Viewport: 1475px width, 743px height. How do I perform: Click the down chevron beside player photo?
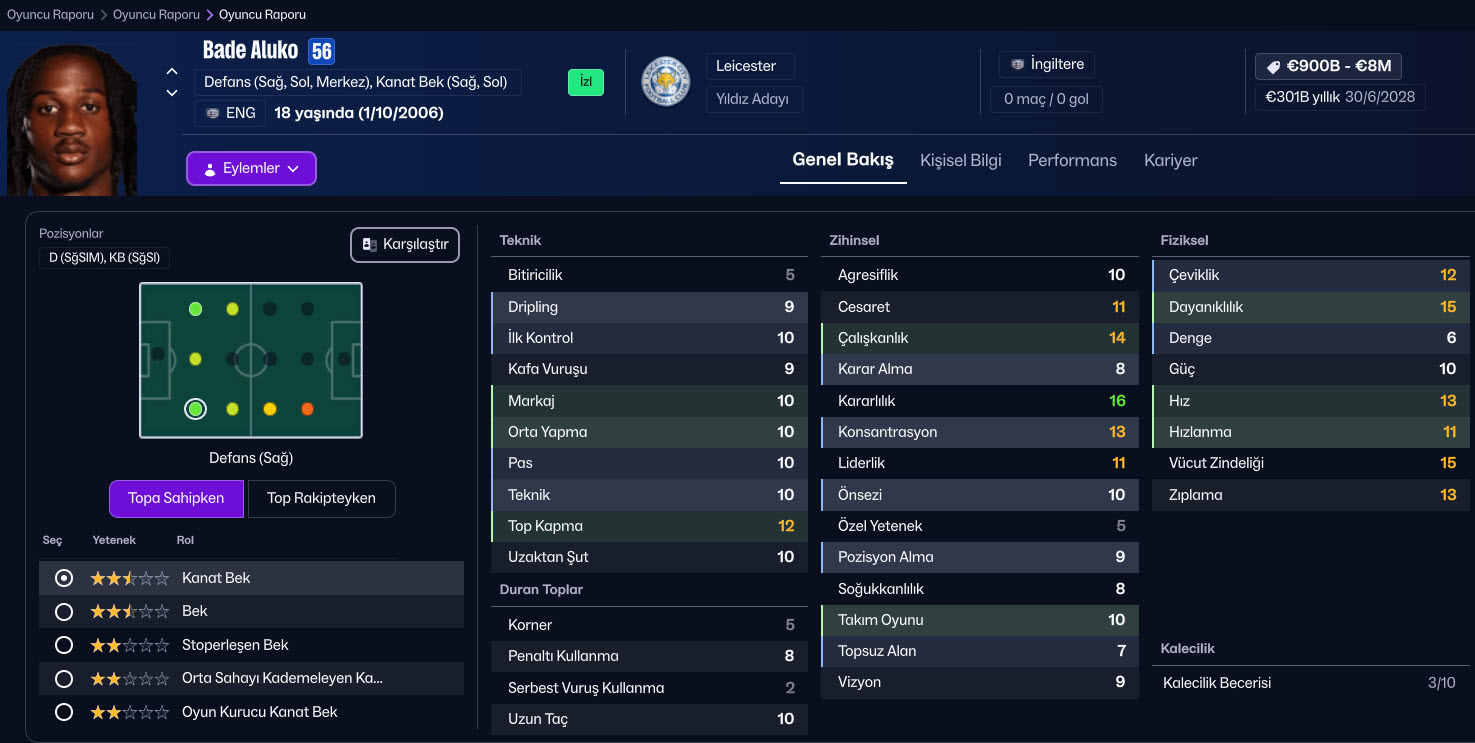172,93
